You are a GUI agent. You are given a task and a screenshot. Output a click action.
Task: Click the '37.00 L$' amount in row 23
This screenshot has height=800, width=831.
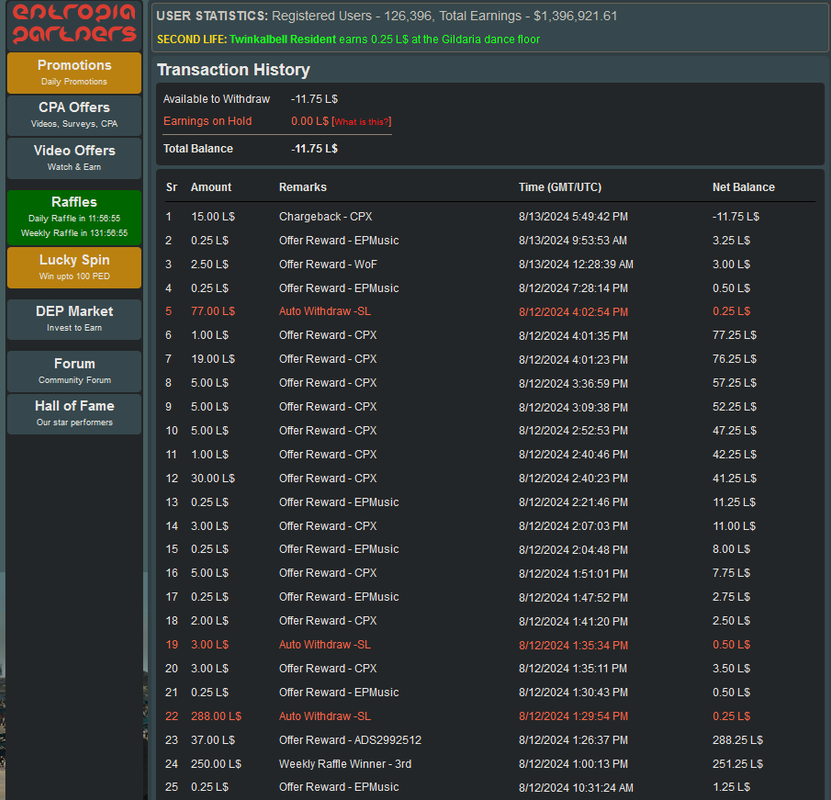coord(213,740)
